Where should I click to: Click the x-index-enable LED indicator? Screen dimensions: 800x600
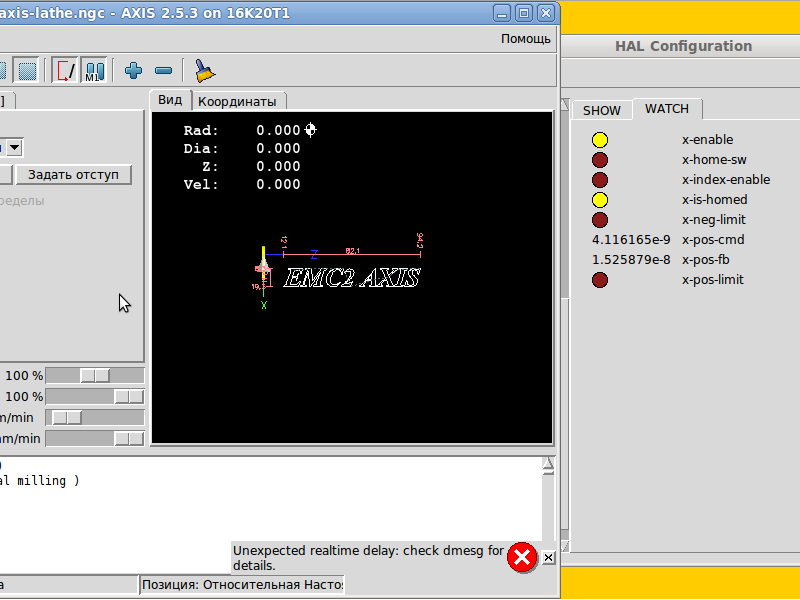tap(600, 180)
